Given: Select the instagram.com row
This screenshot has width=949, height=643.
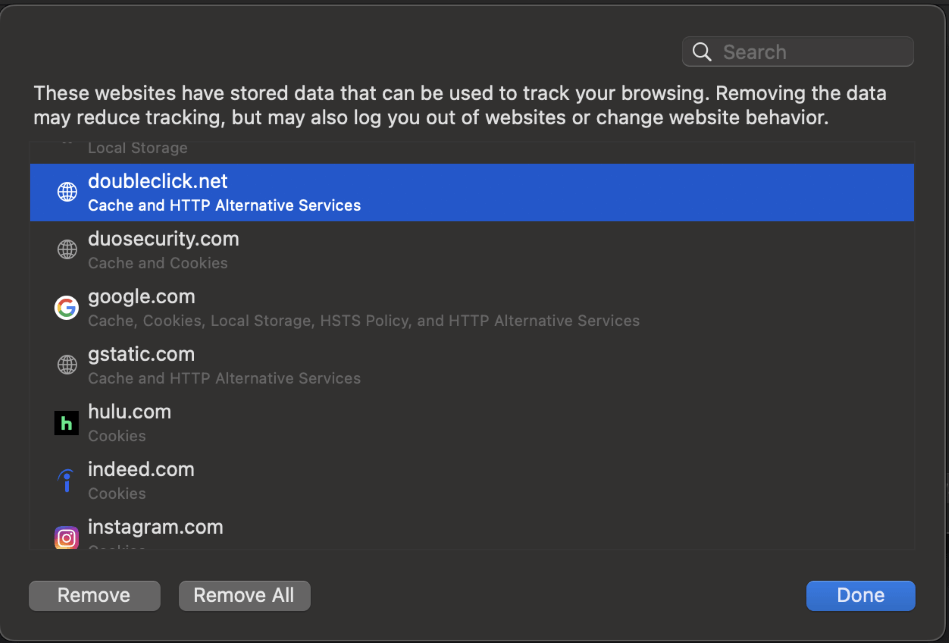Looking at the screenshot, I should click(x=472, y=530).
